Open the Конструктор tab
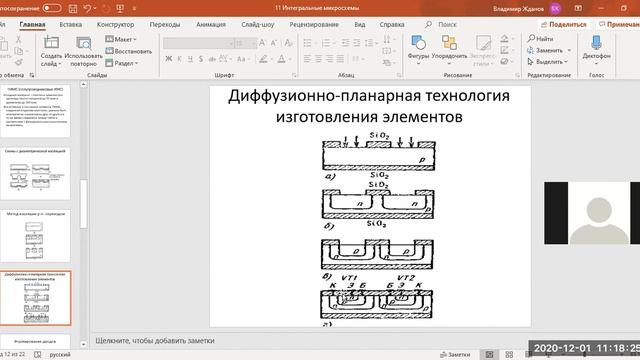 tap(116, 24)
